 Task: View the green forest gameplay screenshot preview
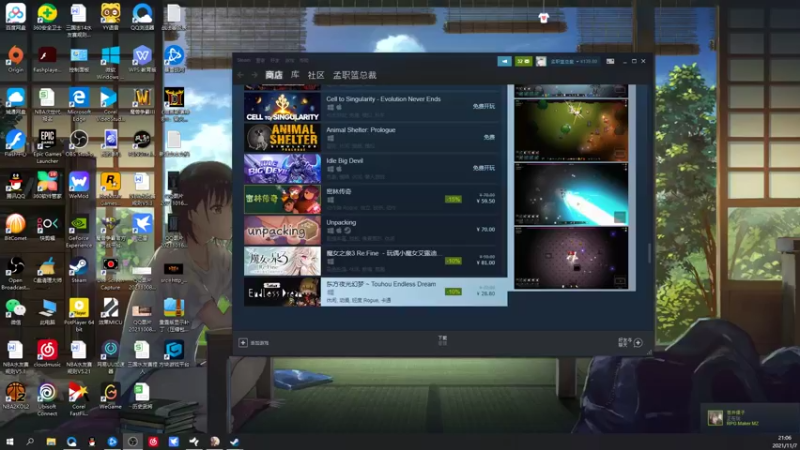pos(571,130)
